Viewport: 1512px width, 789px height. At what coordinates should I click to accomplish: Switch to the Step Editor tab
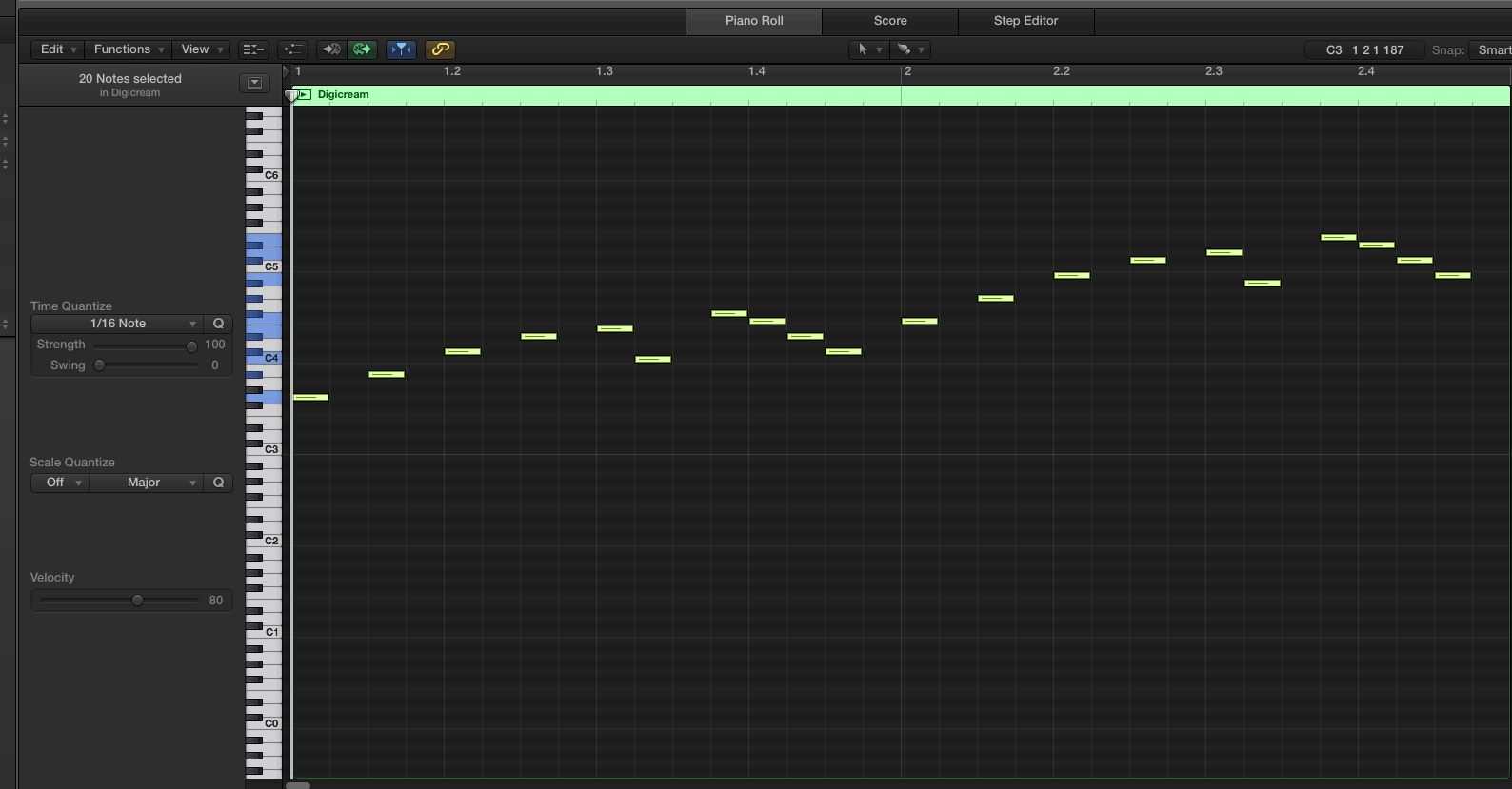coord(1025,21)
